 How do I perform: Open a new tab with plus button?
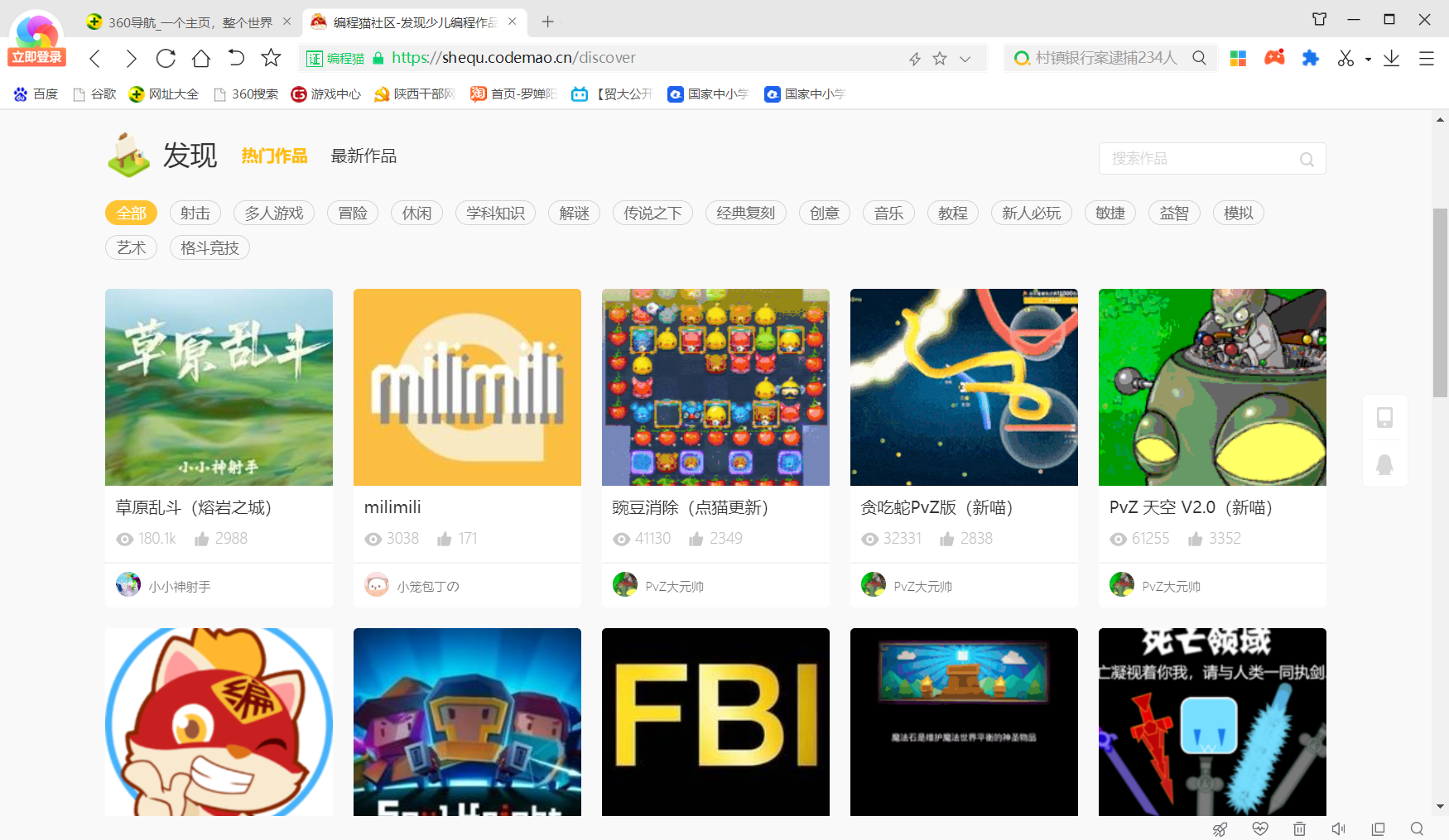[x=547, y=22]
